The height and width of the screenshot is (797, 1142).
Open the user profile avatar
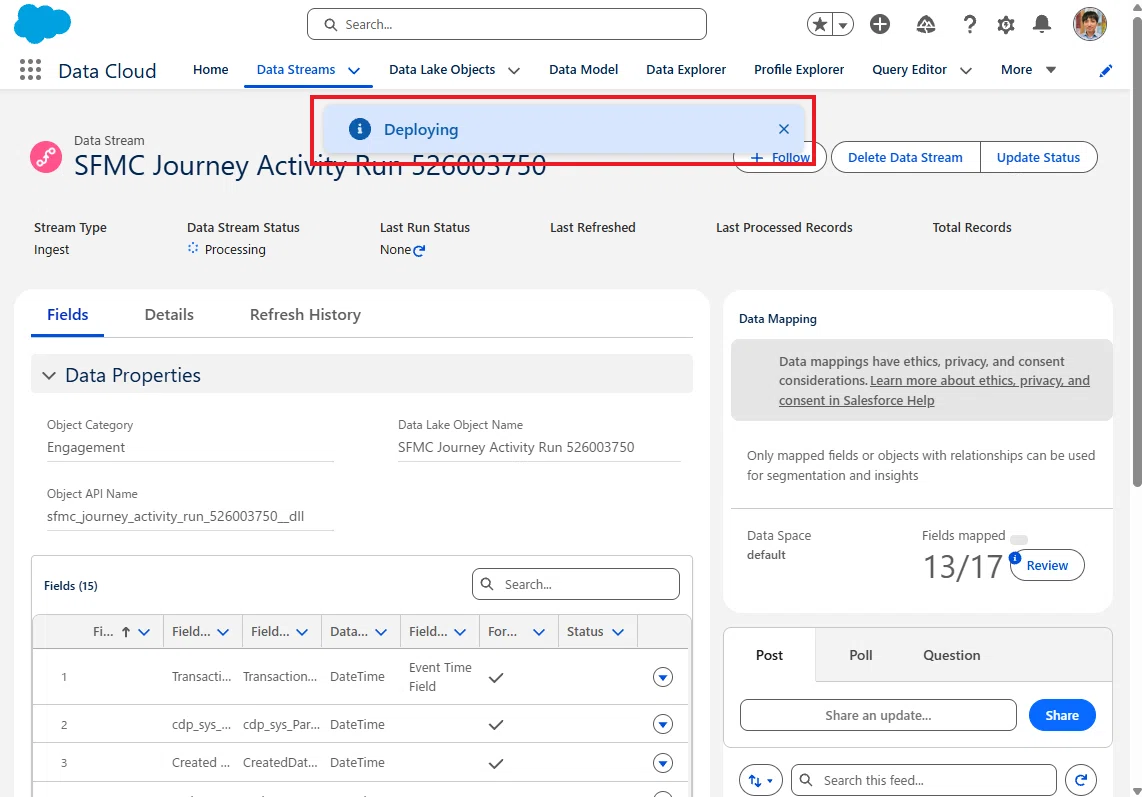[x=1090, y=24]
